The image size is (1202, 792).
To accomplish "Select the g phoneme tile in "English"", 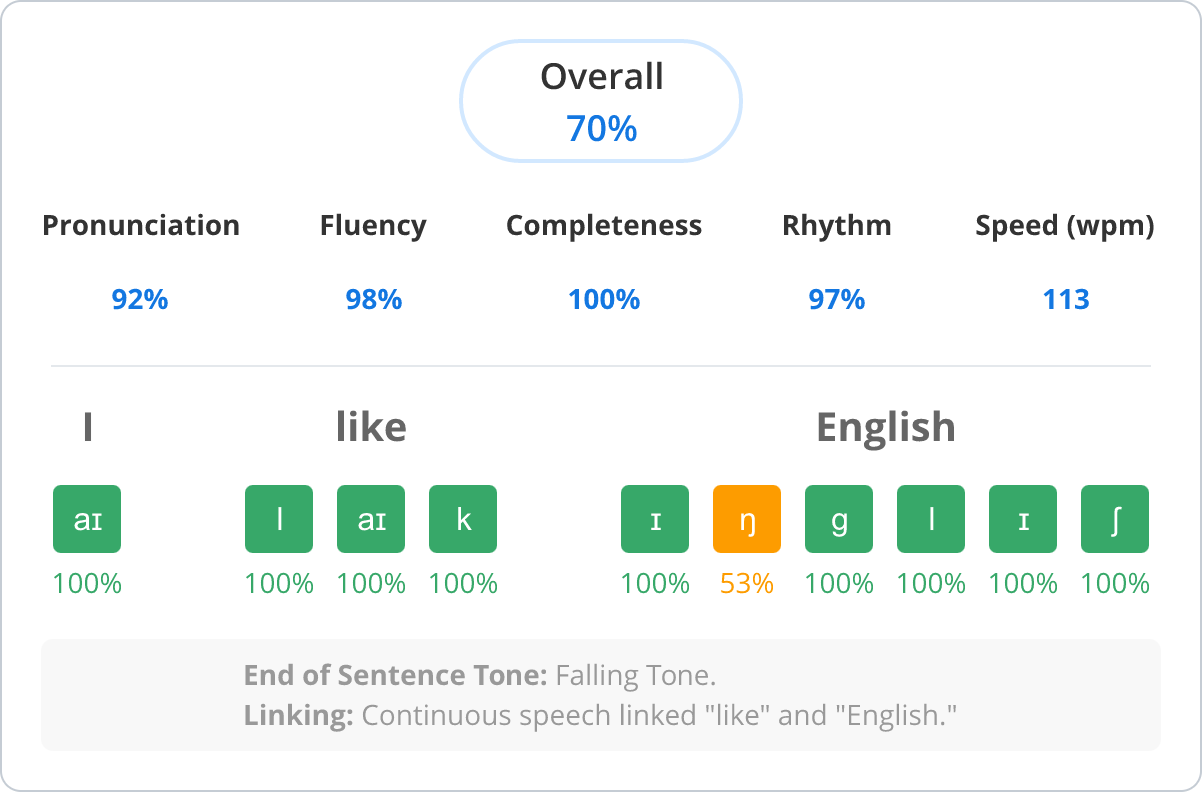I will pyautogui.click(x=839, y=519).
